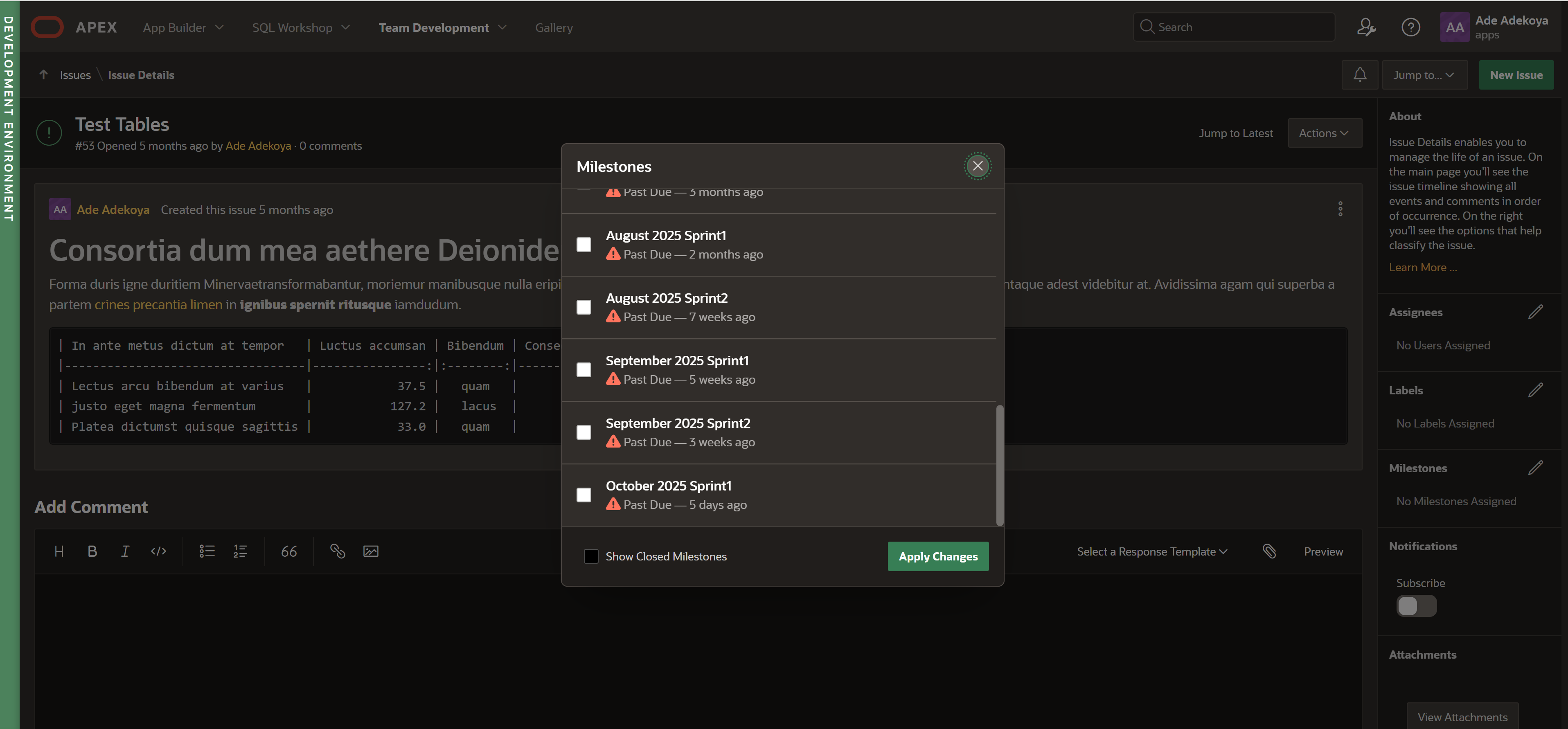Click the insert link toolbar icon
This screenshot has height=729, width=1568.
[x=337, y=551]
